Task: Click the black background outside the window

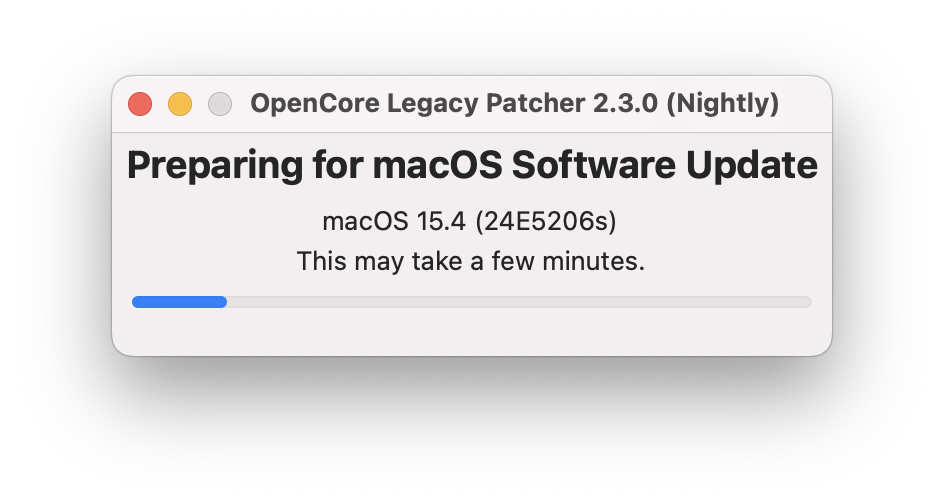Action: [x=472, y=430]
